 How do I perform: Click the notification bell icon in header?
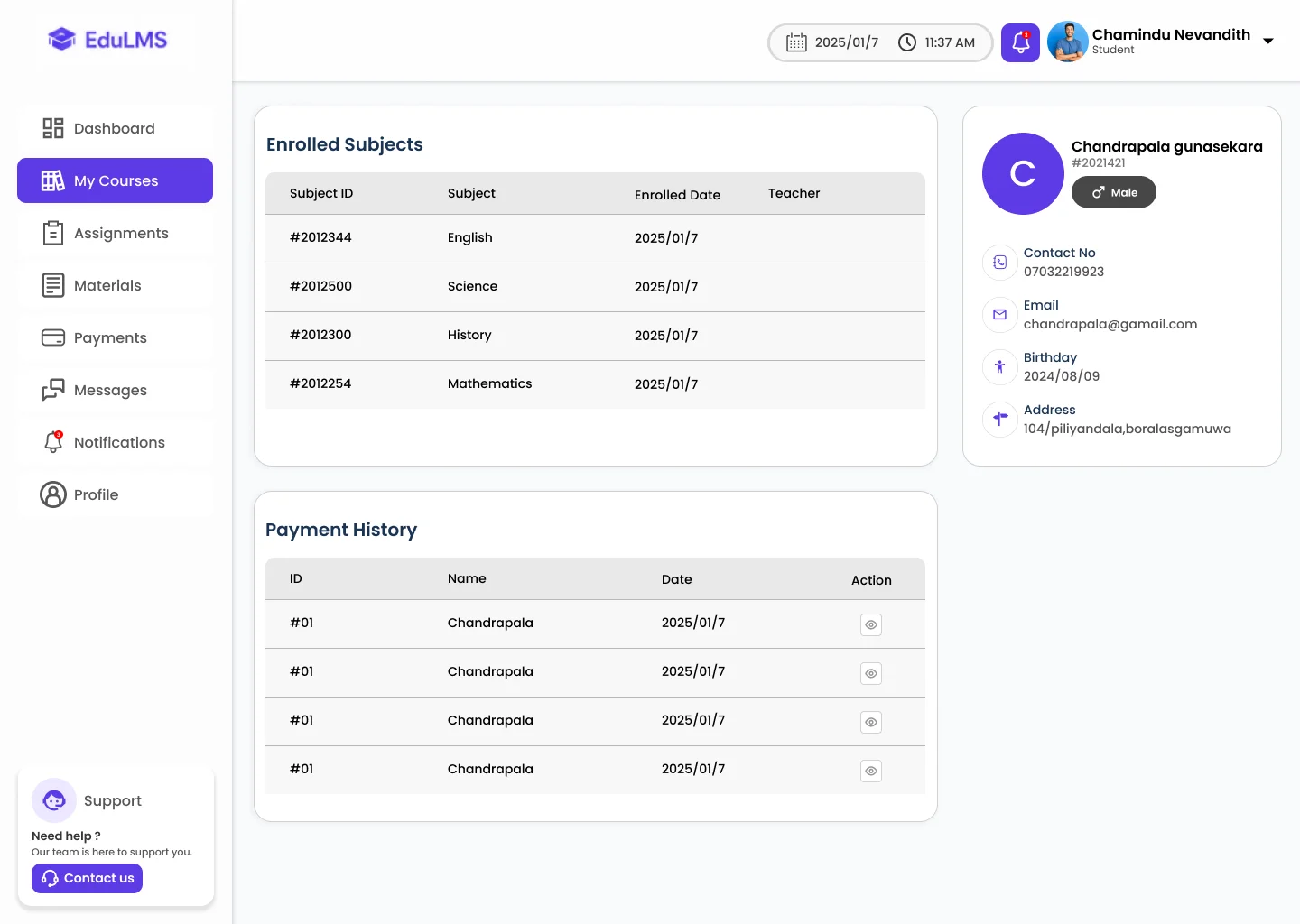[1020, 42]
